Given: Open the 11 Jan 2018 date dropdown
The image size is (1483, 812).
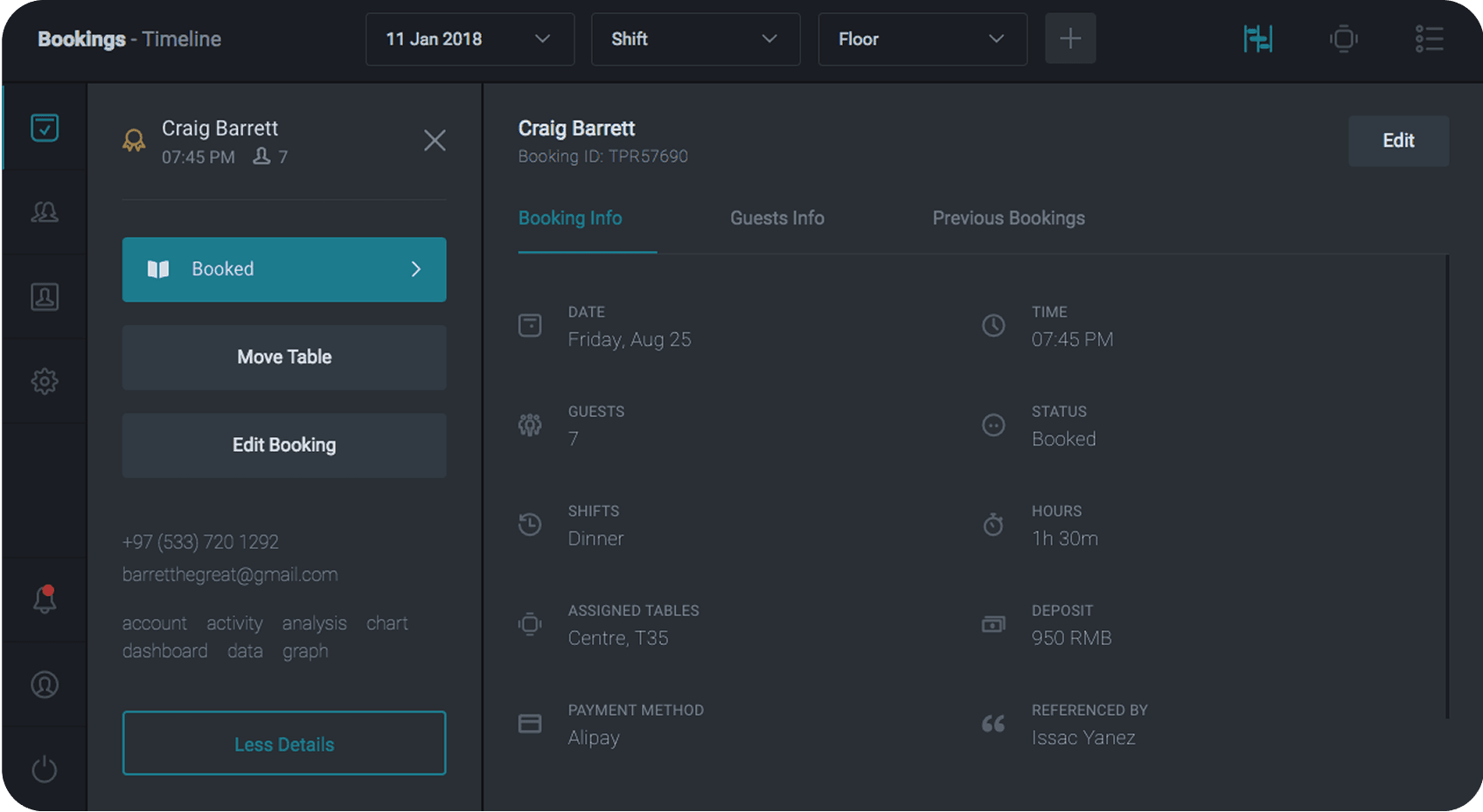Looking at the screenshot, I should 470,38.
